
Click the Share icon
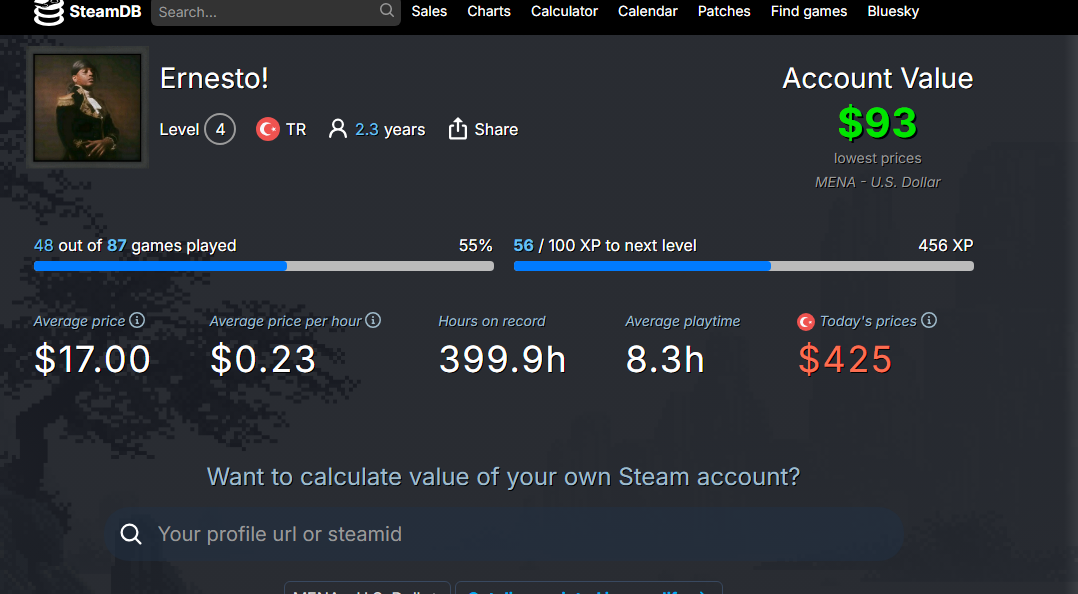pyautogui.click(x=458, y=129)
